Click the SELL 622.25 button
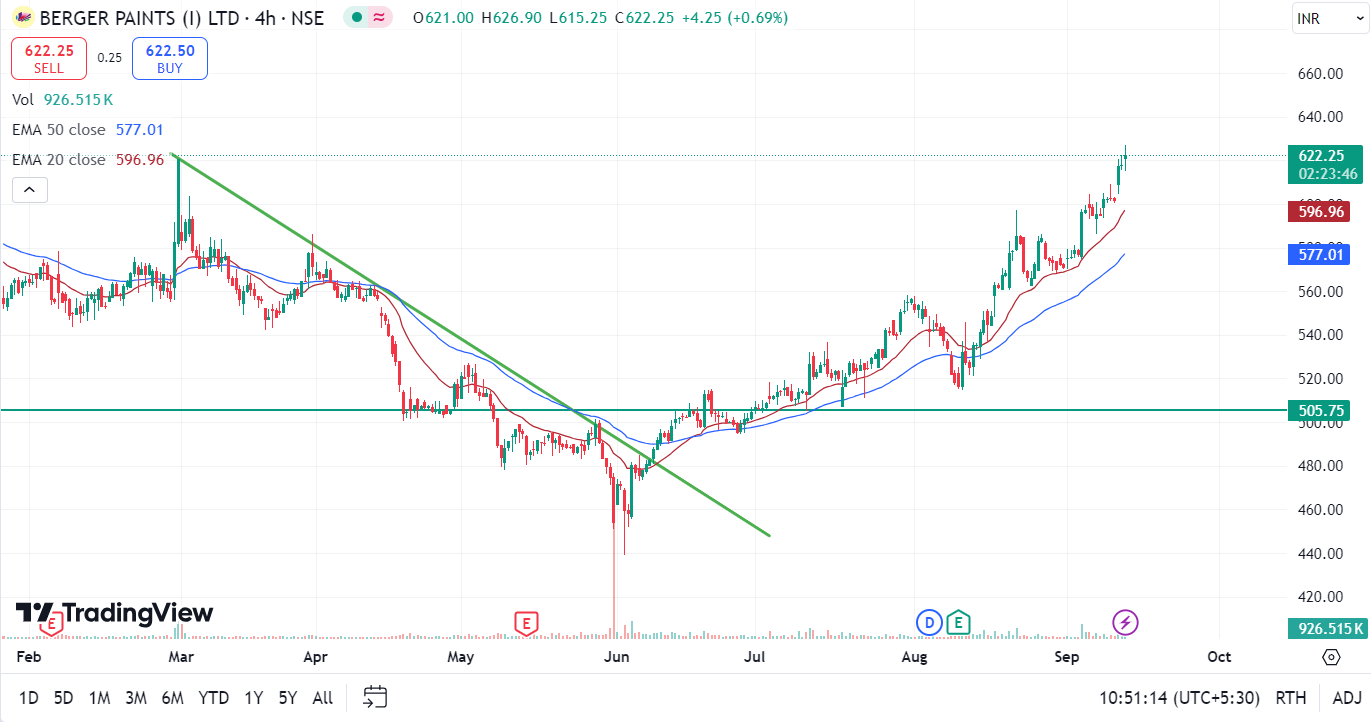The width and height of the screenshot is (1371, 722). point(49,58)
